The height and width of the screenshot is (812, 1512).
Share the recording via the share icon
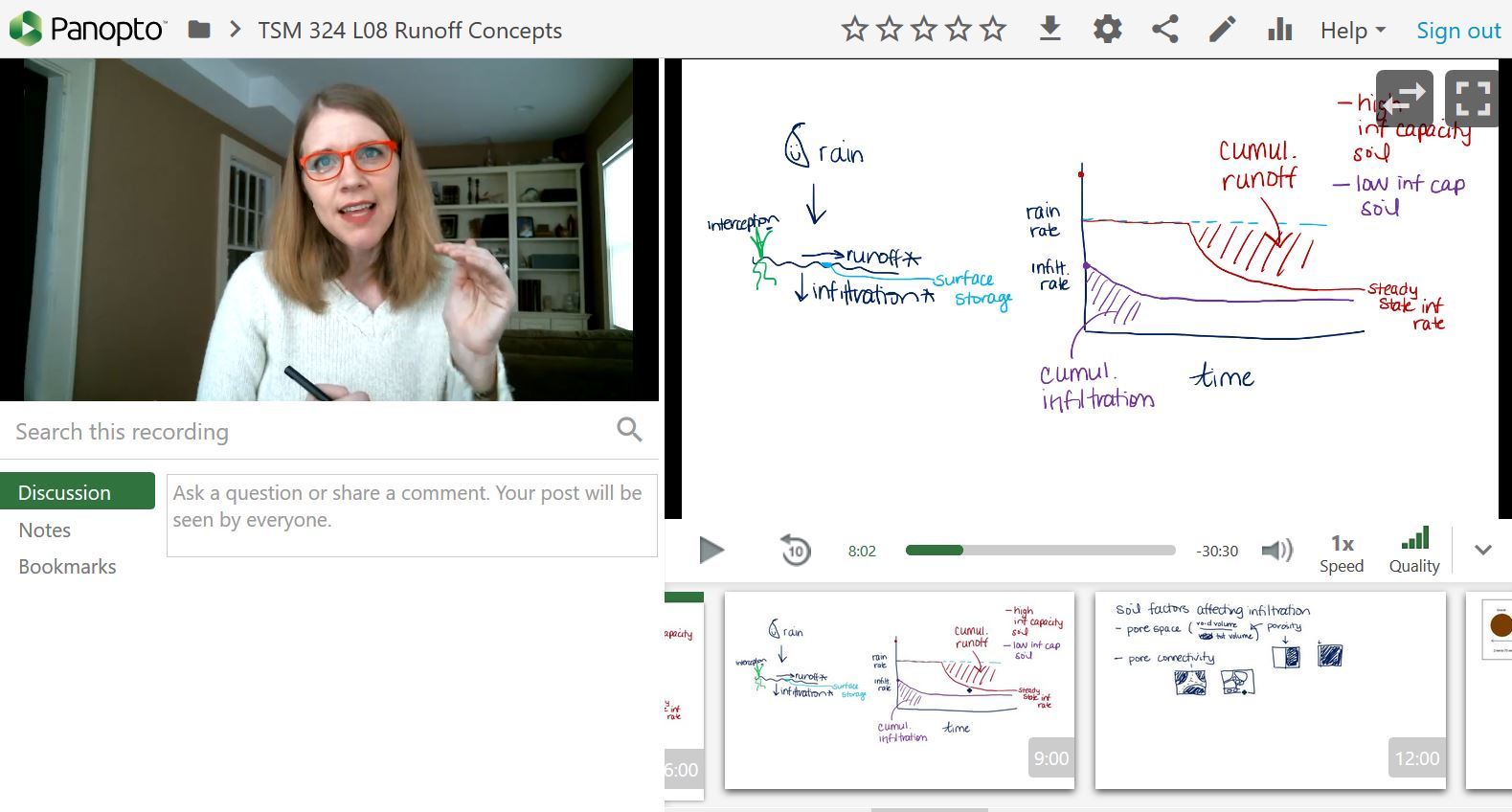click(x=1164, y=30)
